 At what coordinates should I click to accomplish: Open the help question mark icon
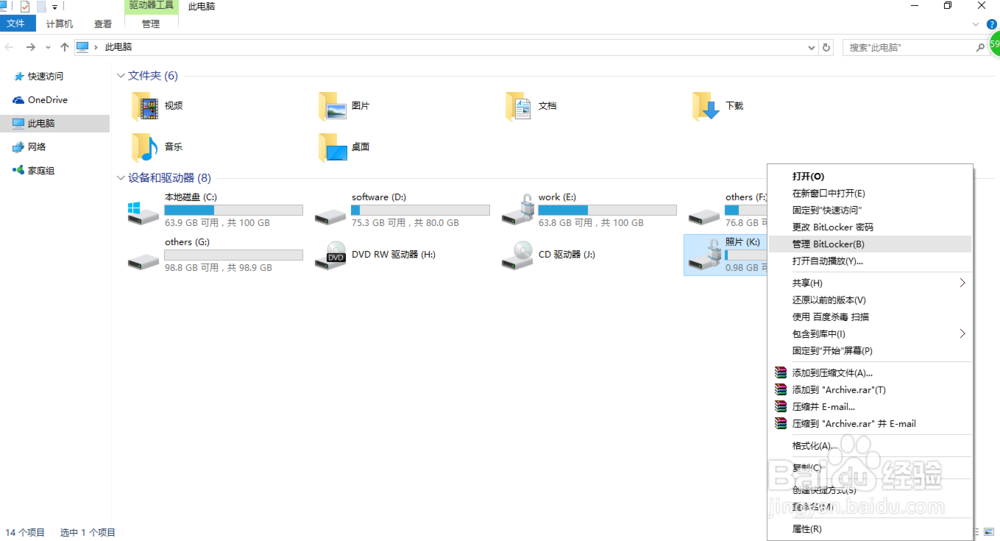[x=992, y=24]
